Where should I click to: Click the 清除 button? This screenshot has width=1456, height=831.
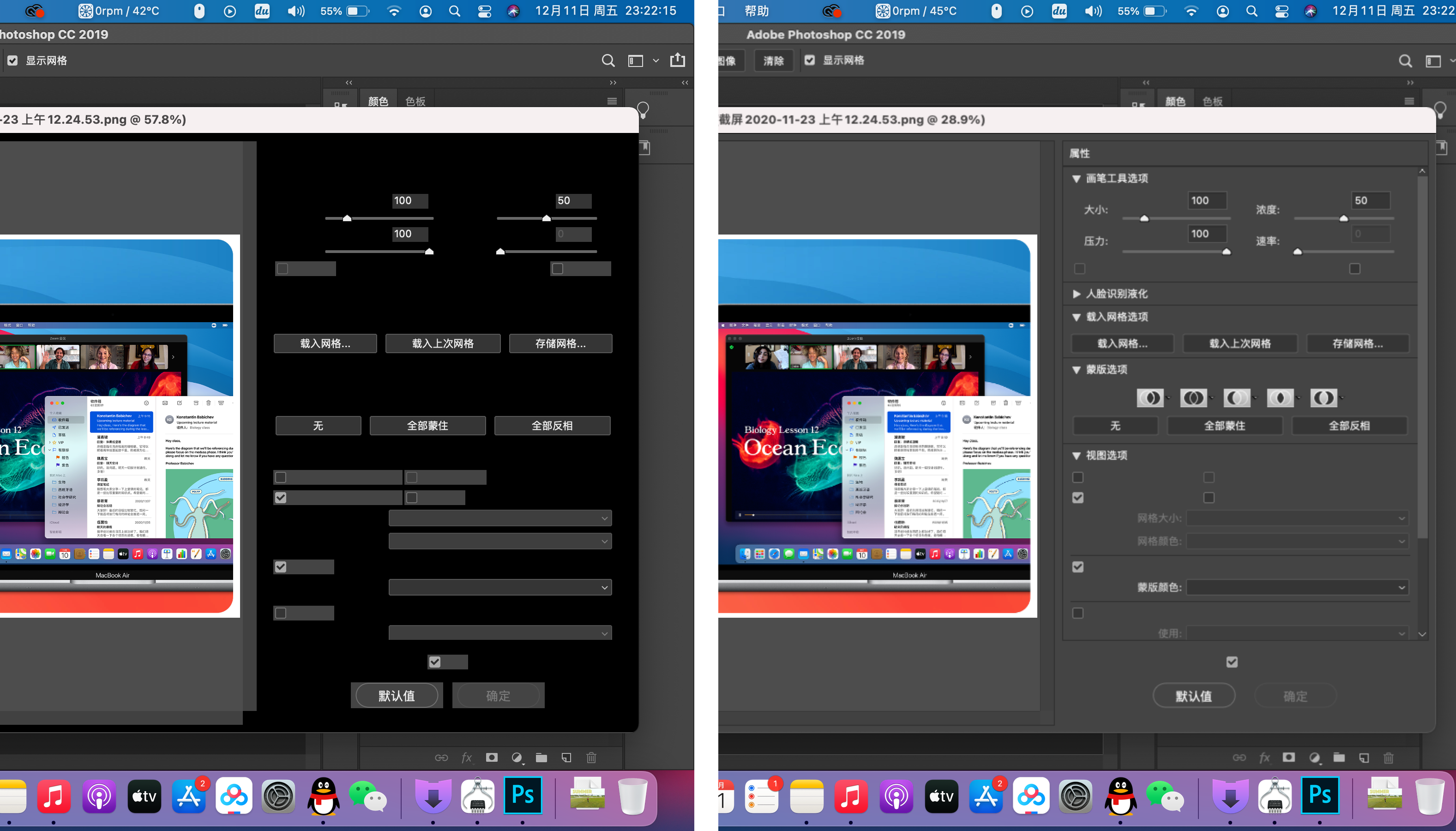773,60
